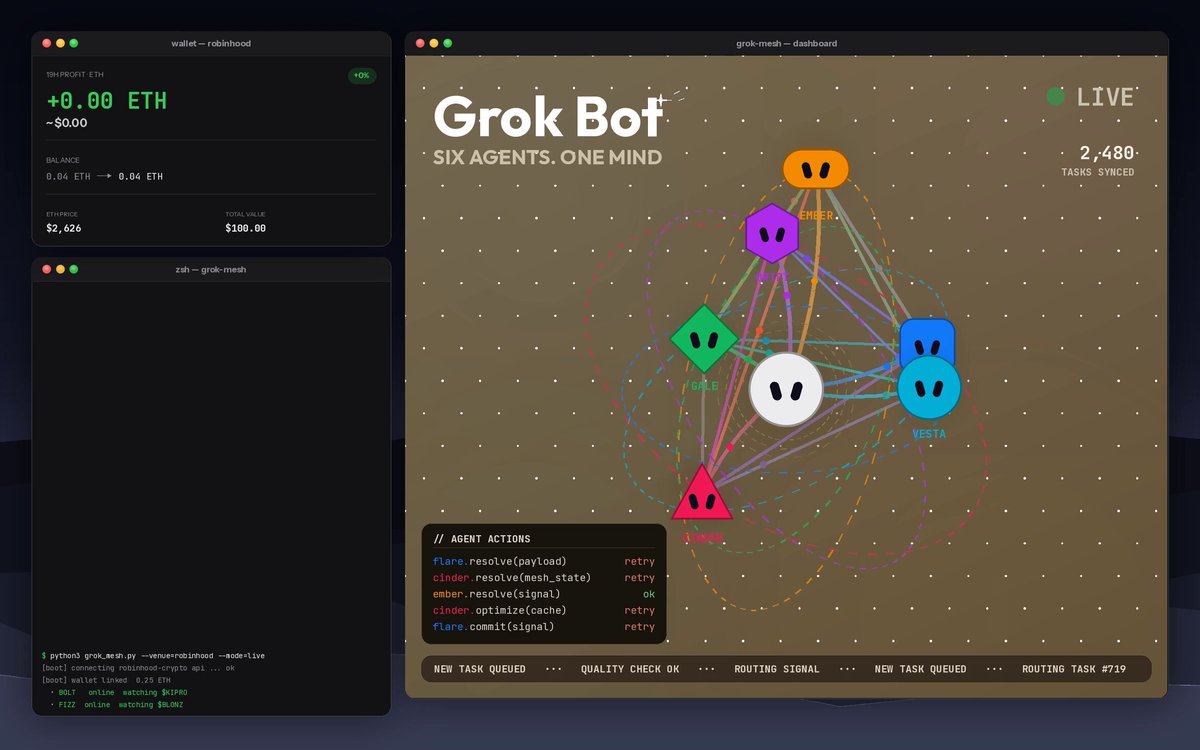Minimize the zsh — grok-mesh terminal window

click(x=60, y=269)
